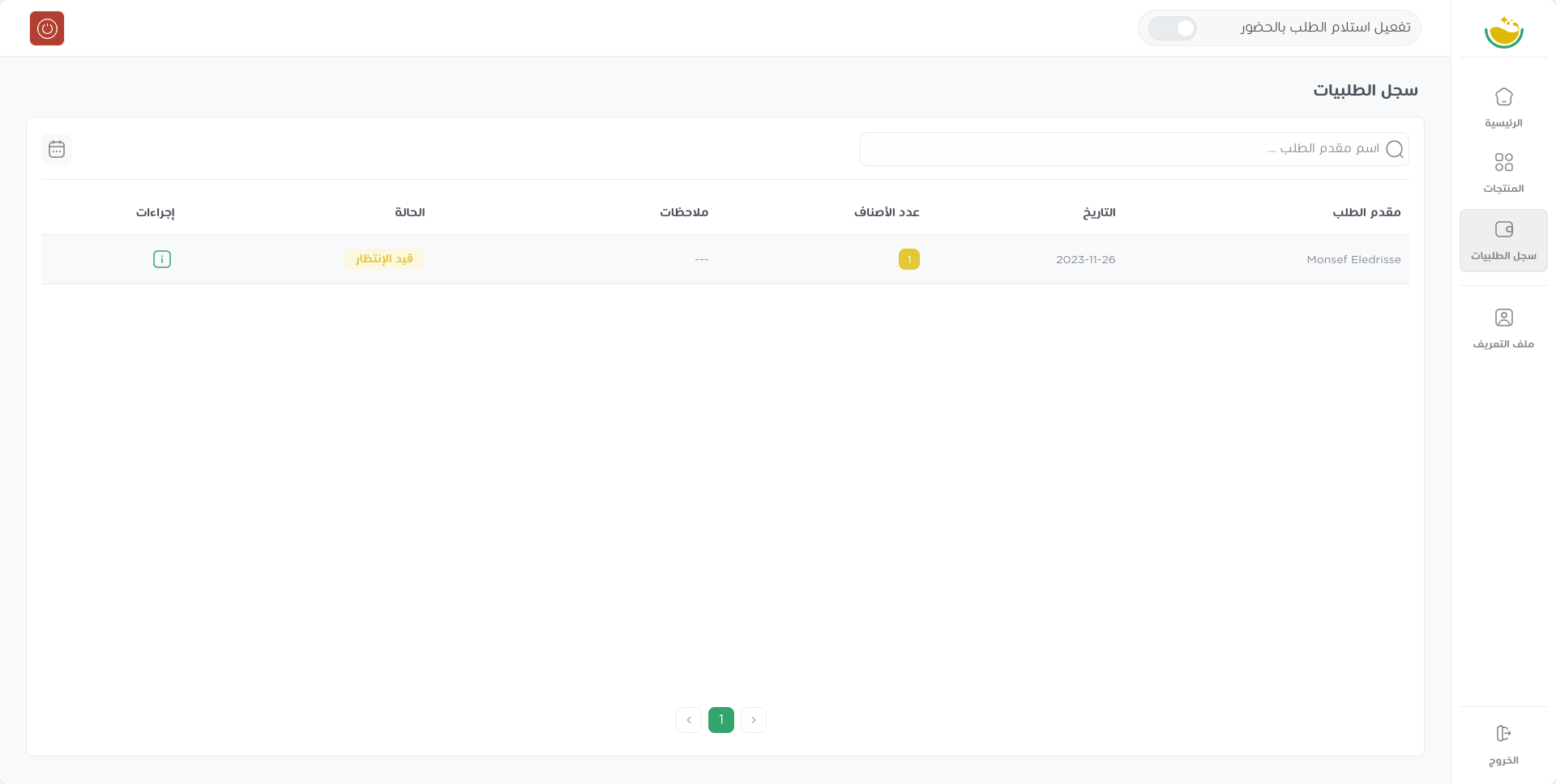Click الخروج to log out
The height and width of the screenshot is (784, 1556).
coord(1503,745)
